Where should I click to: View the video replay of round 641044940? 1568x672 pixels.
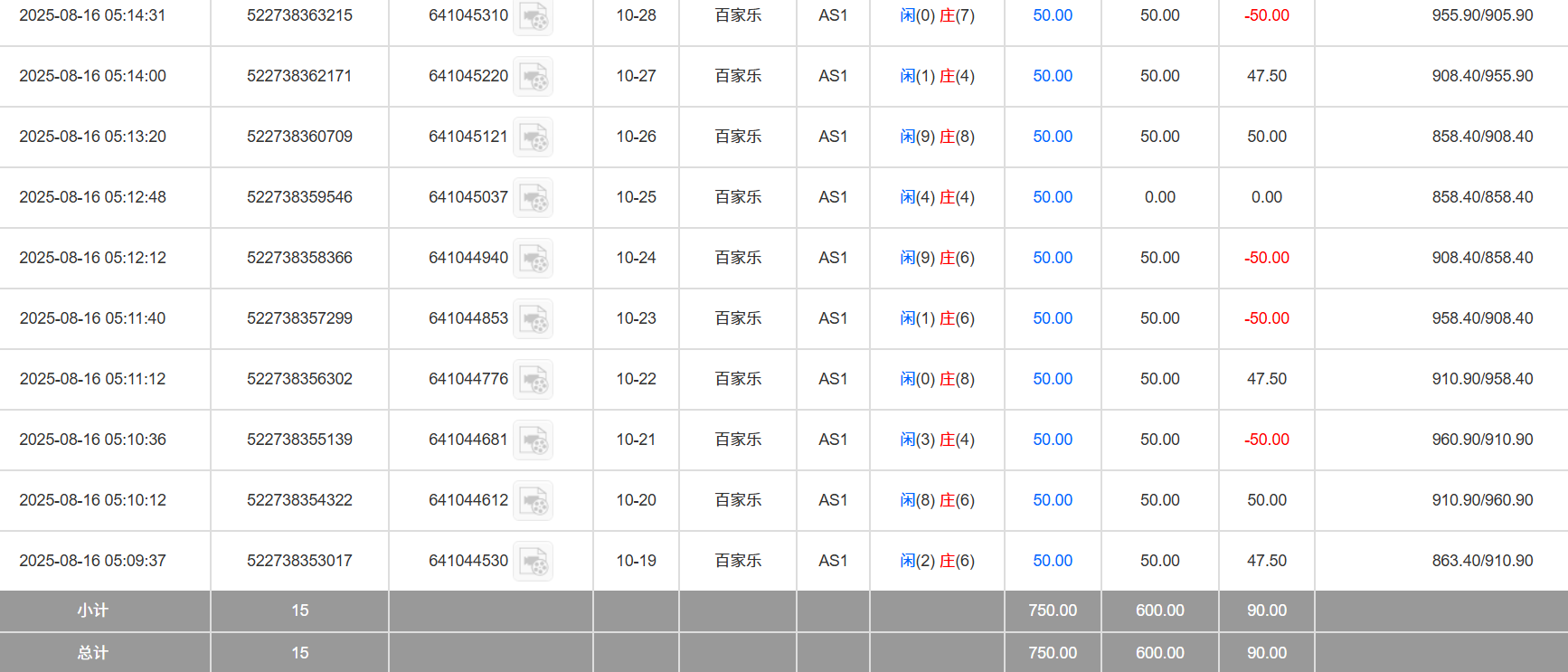click(x=533, y=259)
